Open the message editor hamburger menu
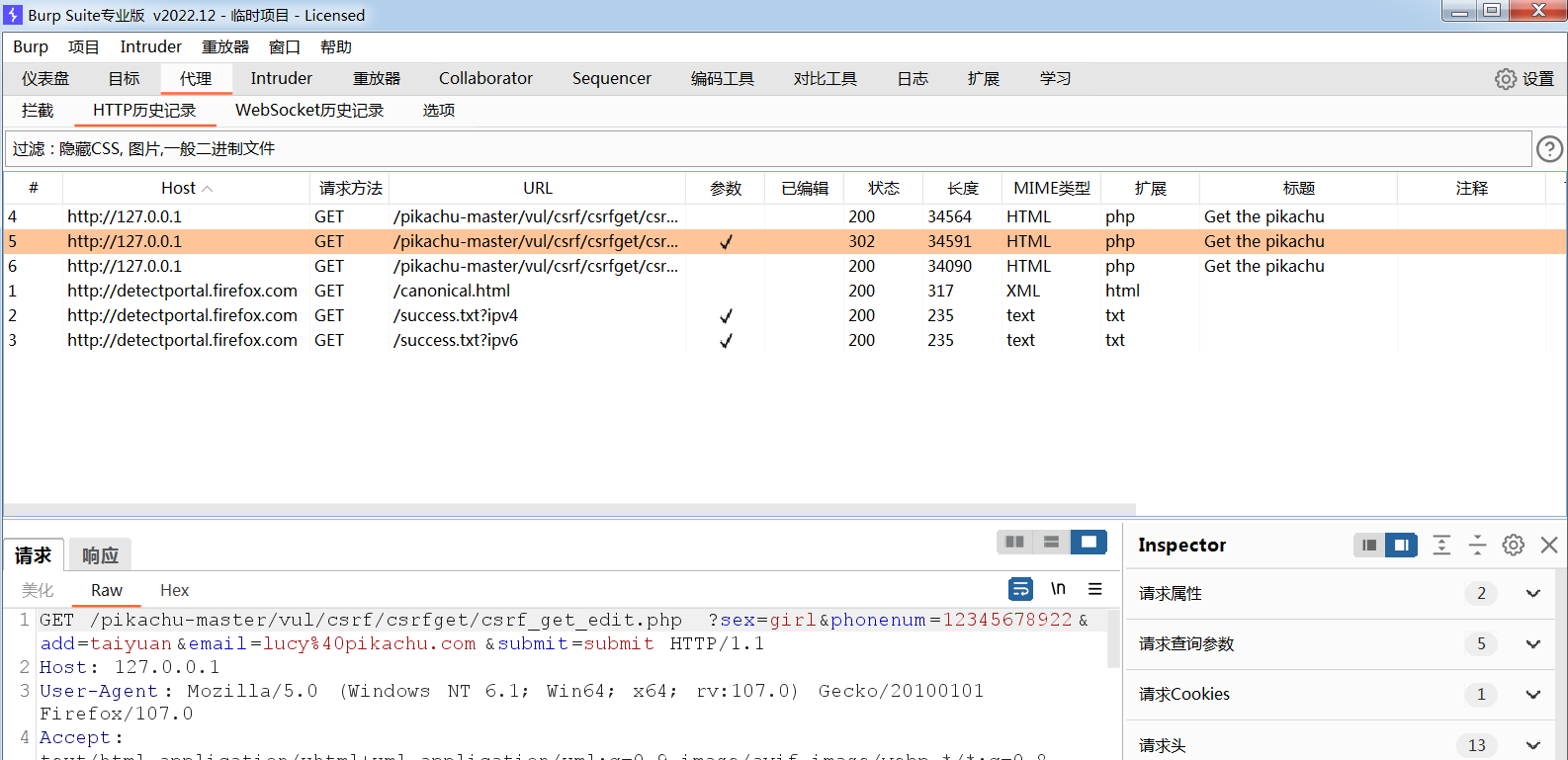The width and height of the screenshot is (1568, 760). point(1095,589)
